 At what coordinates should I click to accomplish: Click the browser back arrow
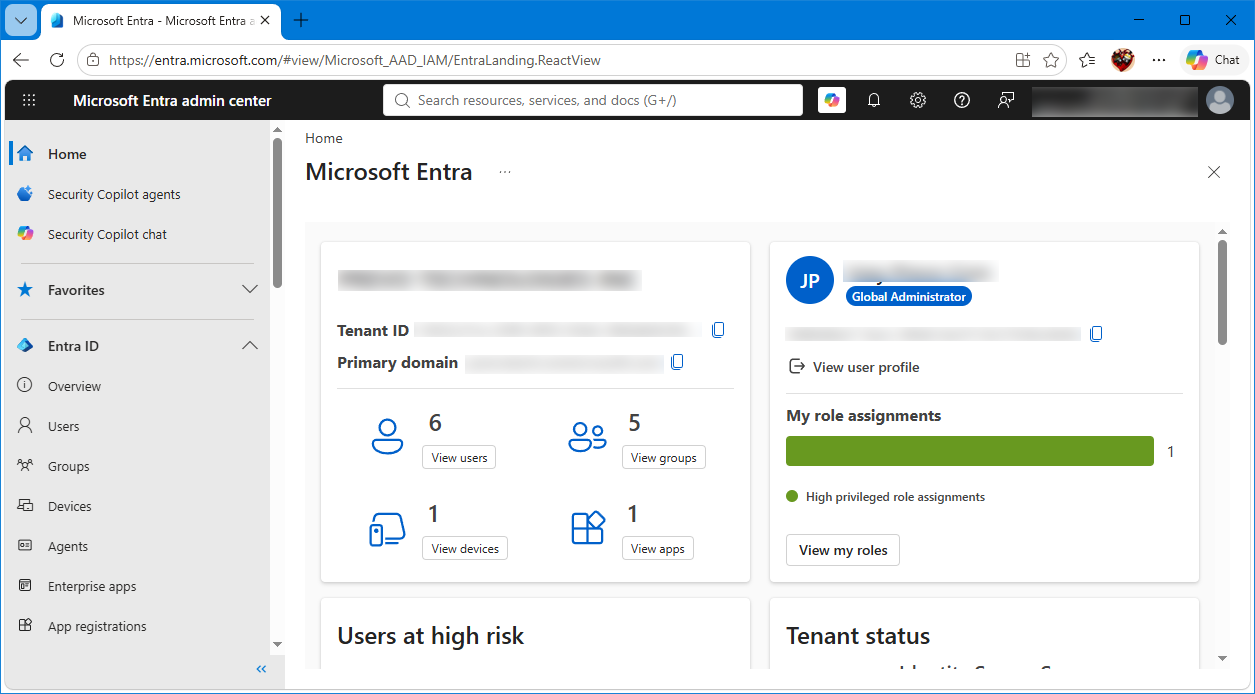[21, 60]
